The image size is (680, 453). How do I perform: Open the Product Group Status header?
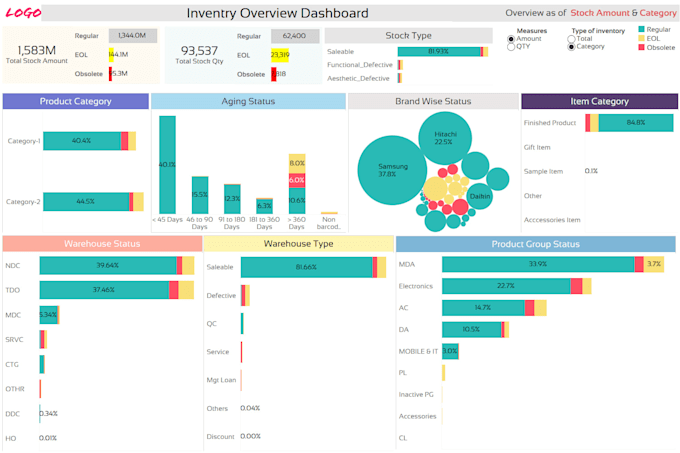click(x=536, y=244)
